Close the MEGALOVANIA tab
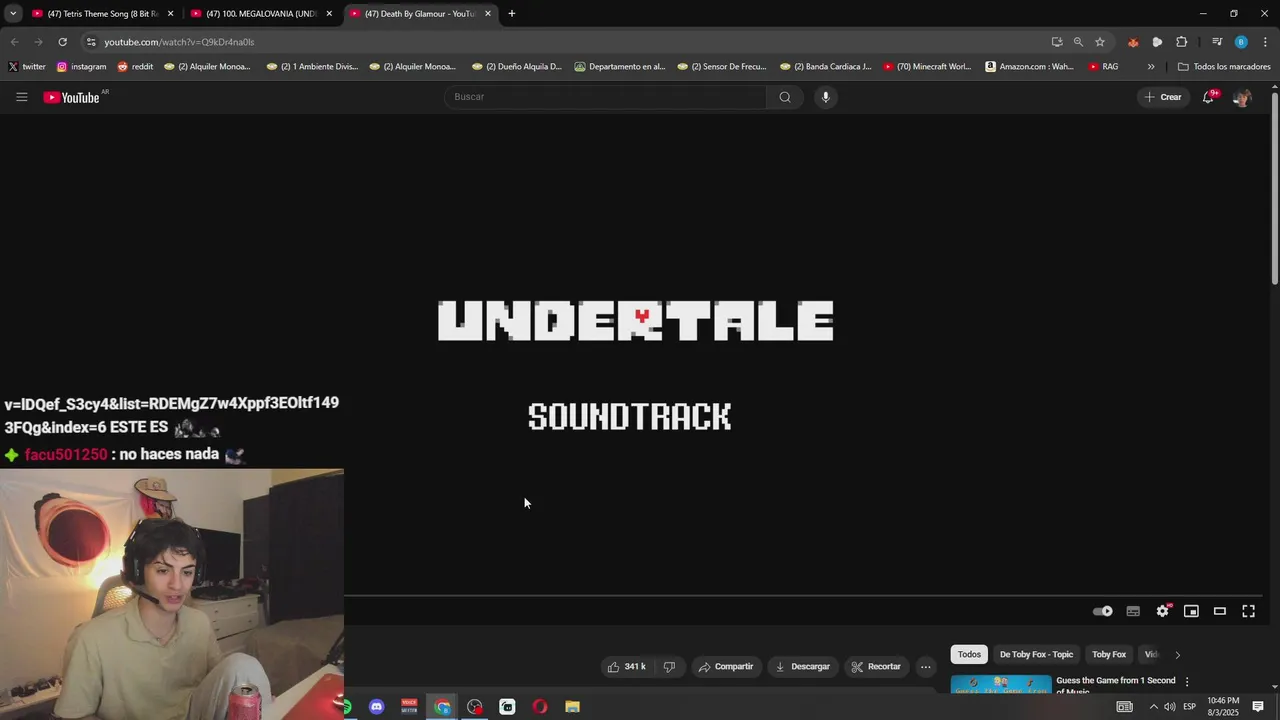This screenshot has width=1280, height=720. point(329,14)
